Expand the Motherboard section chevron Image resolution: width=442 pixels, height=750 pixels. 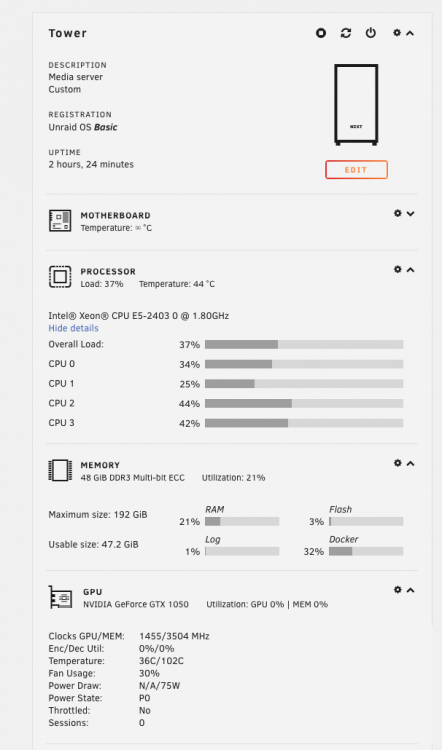[410, 214]
